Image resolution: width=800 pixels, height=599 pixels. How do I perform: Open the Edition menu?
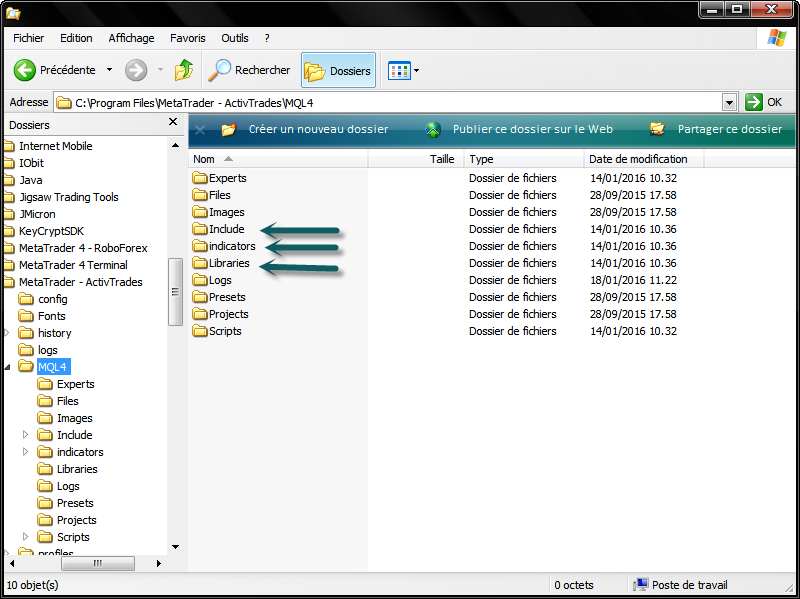click(x=76, y=38)
